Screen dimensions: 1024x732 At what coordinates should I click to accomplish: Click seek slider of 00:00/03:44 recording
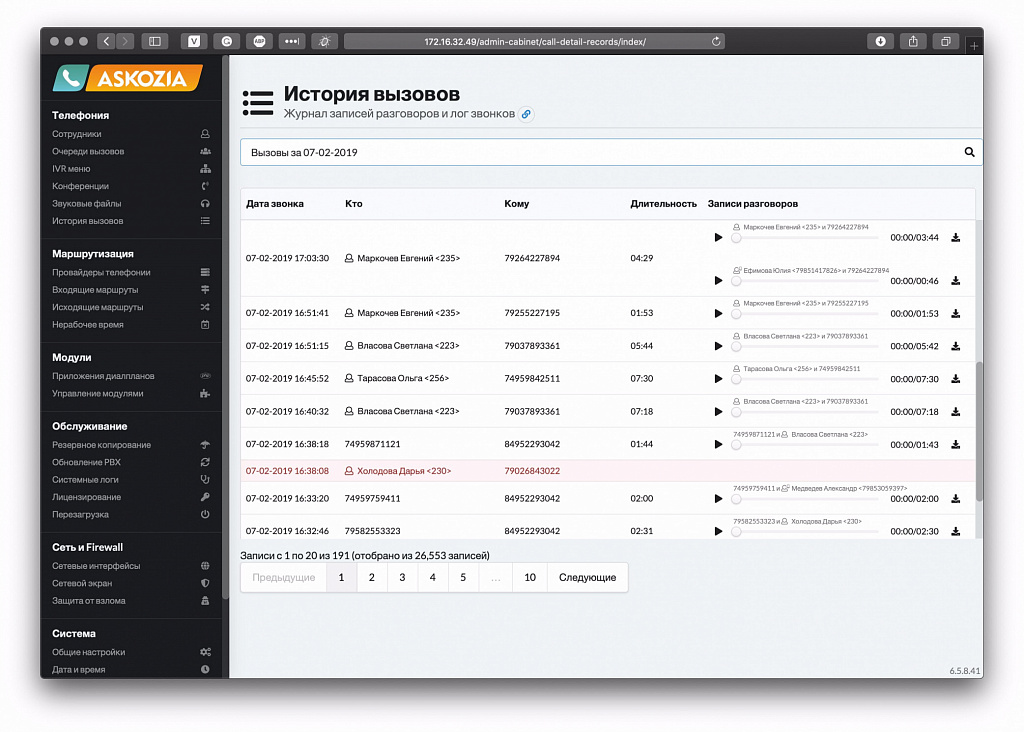click(x=805, y=238)
